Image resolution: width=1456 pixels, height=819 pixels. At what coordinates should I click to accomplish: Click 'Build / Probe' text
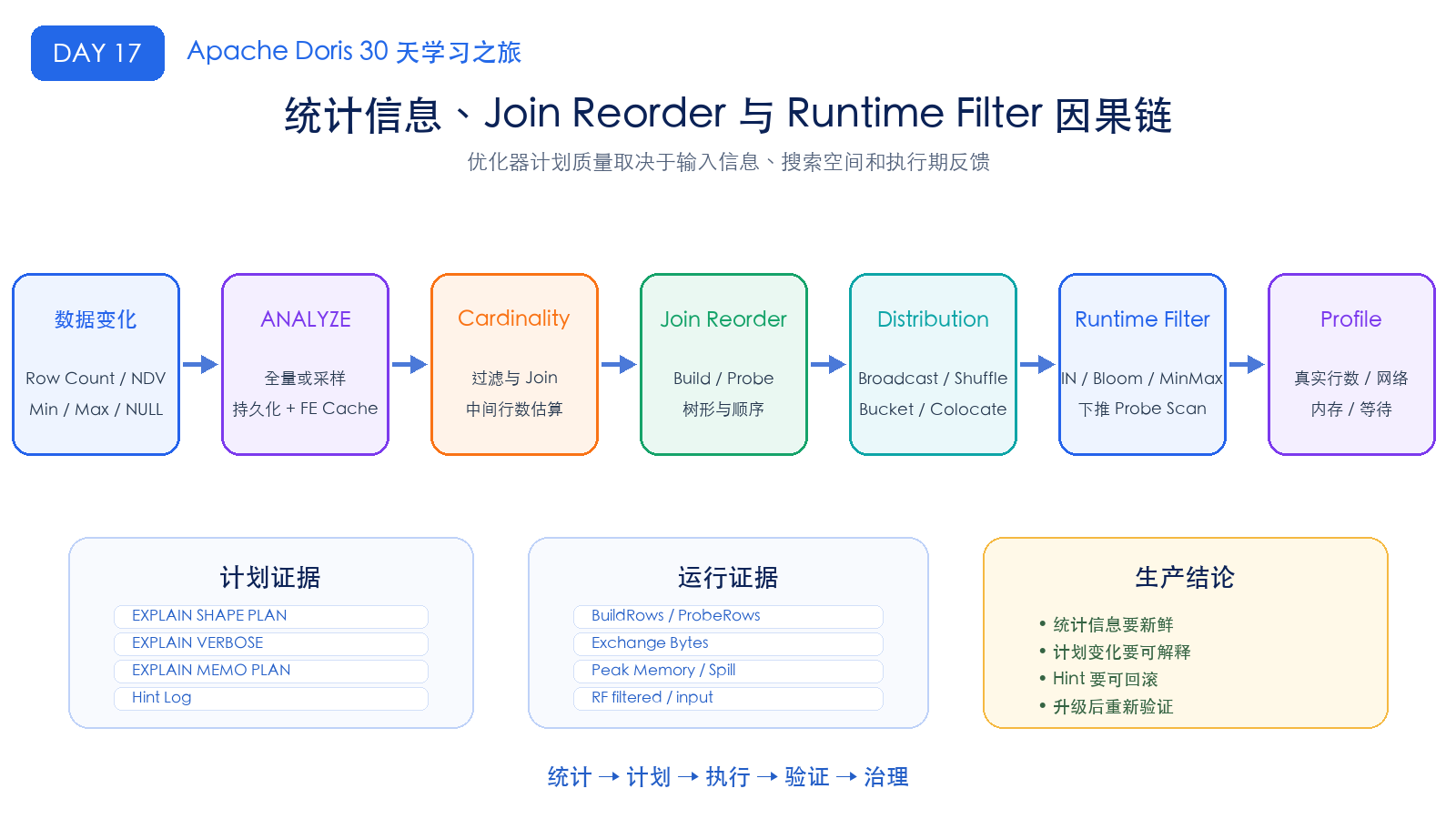tap(723, 378)
